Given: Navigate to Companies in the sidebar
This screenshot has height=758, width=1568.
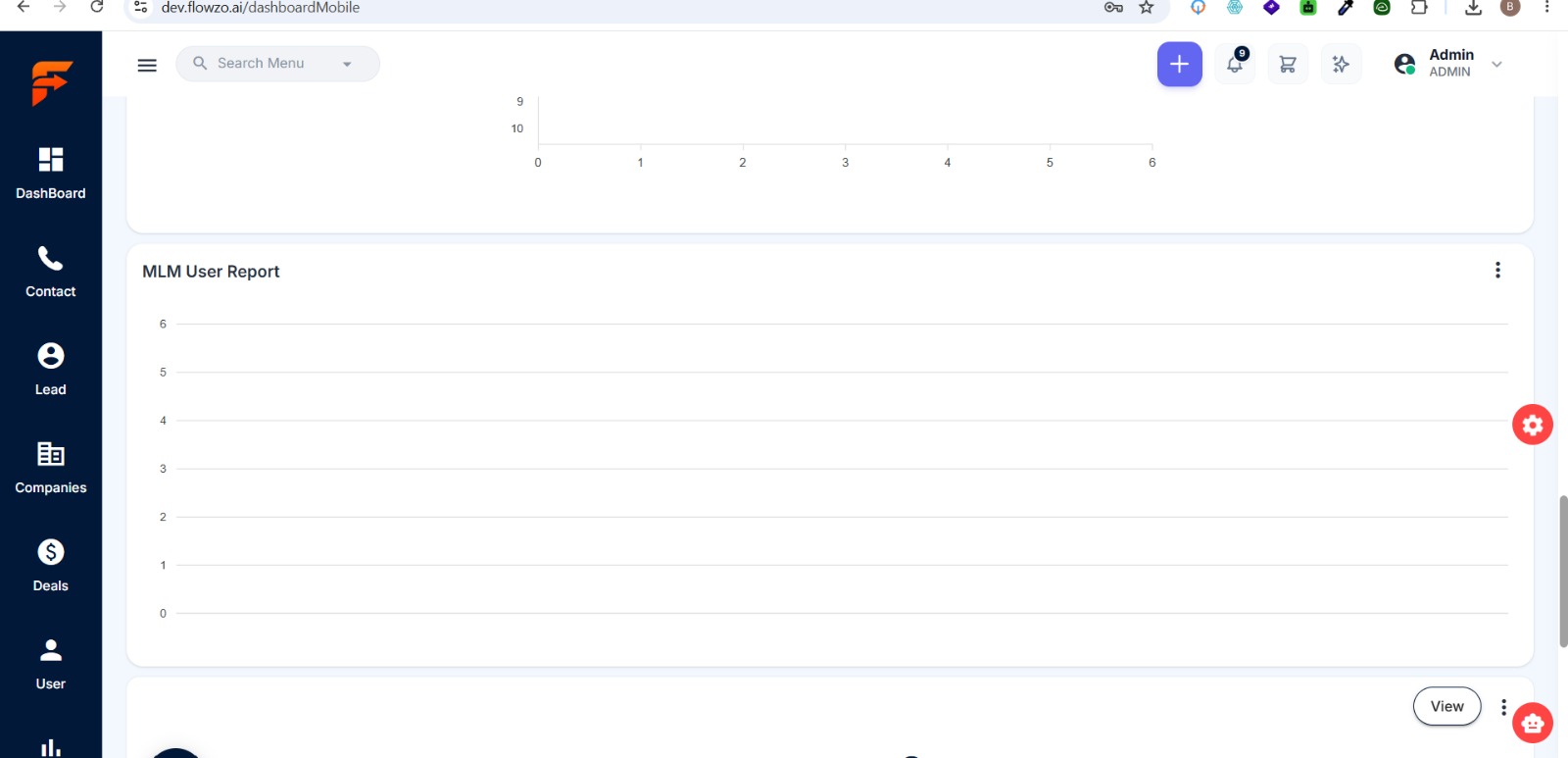Looking at the screenshot, I should [x=51, y=468].
